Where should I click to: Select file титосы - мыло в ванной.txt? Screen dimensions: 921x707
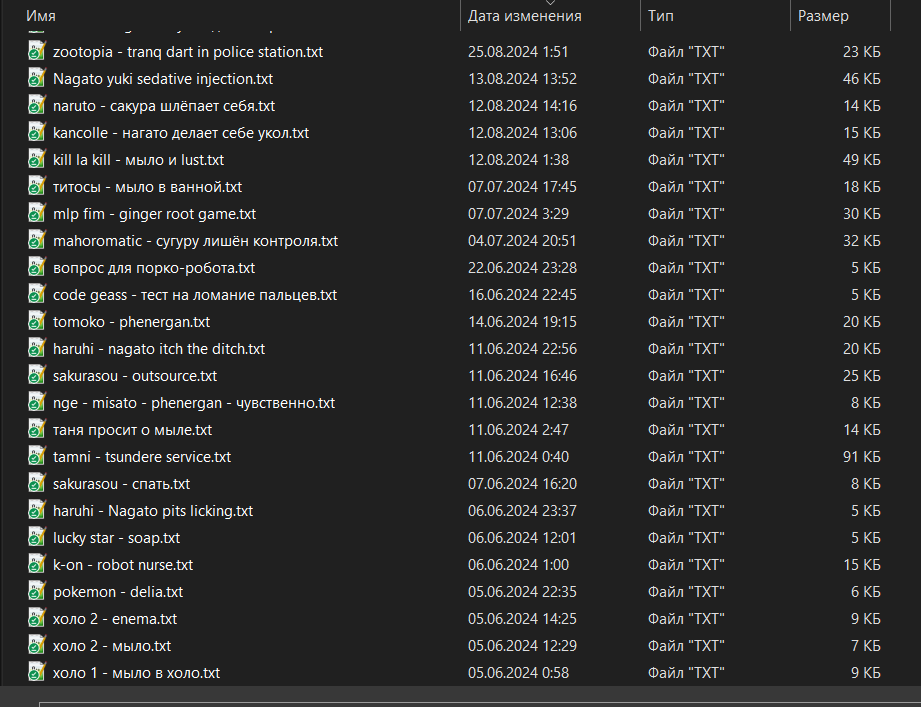147,187
